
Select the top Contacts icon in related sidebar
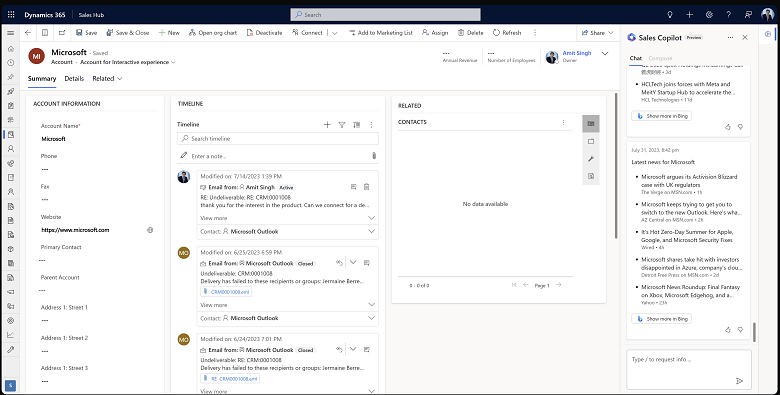pyautogui.click(x=590, y=123)
